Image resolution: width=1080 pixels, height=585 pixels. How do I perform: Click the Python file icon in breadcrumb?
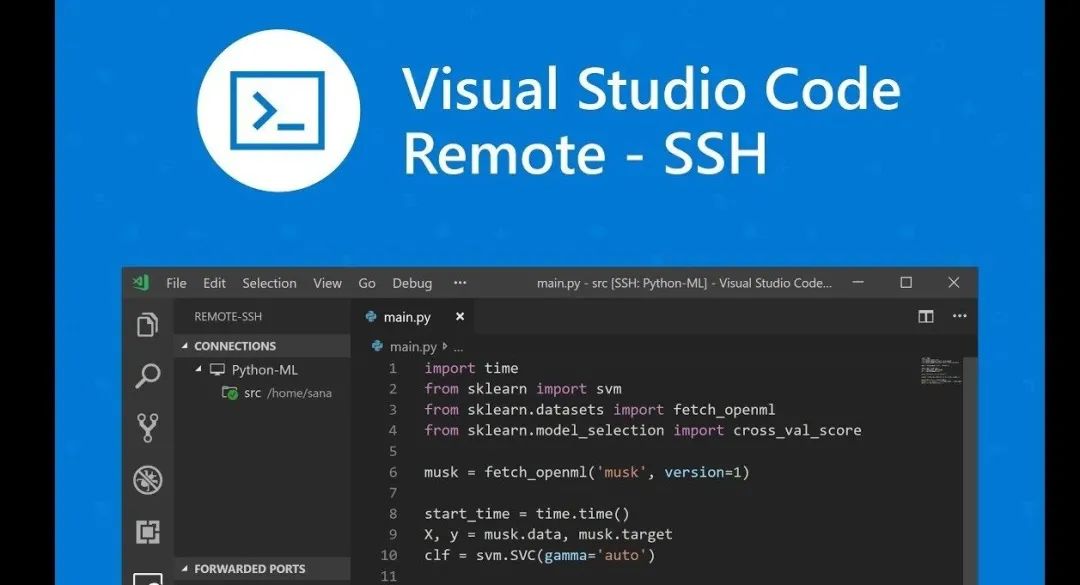click(377, 346)
